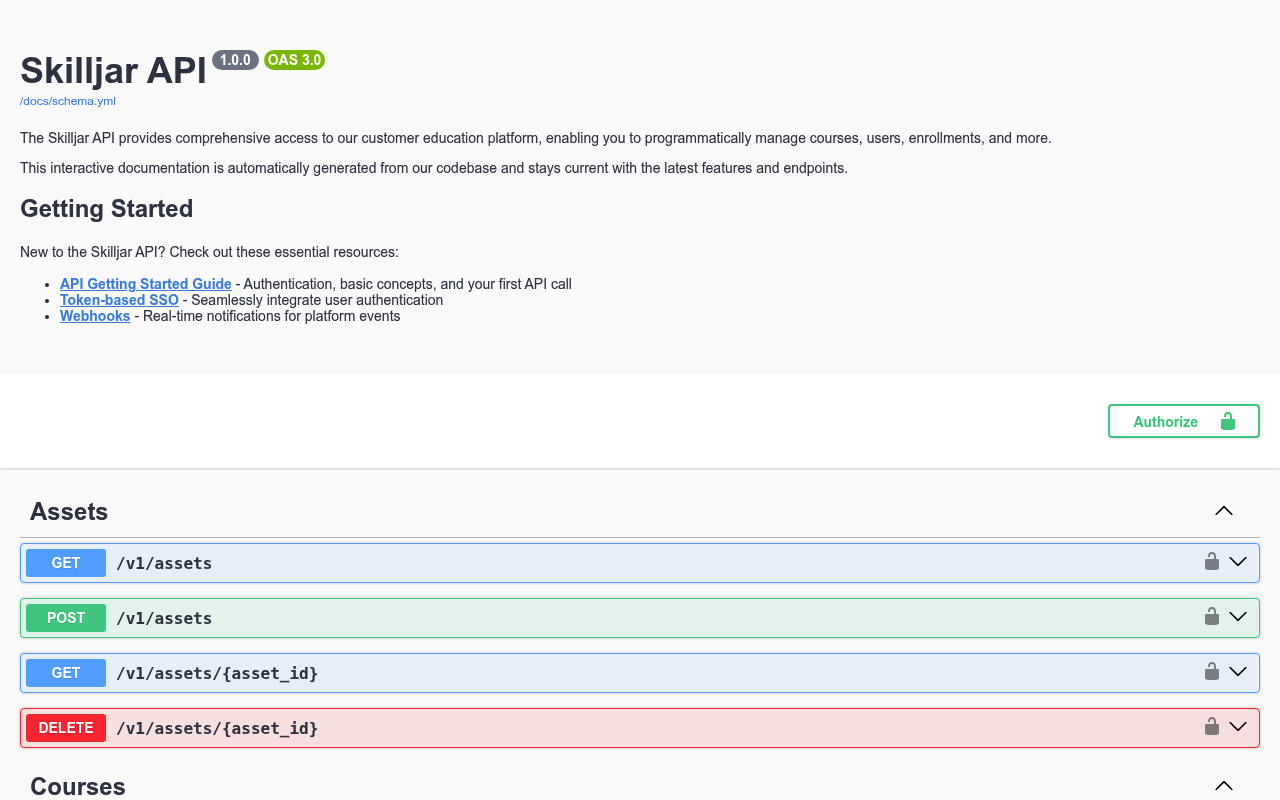
Task: Visit the Webhooks documentation link
Action: point(95,316)
